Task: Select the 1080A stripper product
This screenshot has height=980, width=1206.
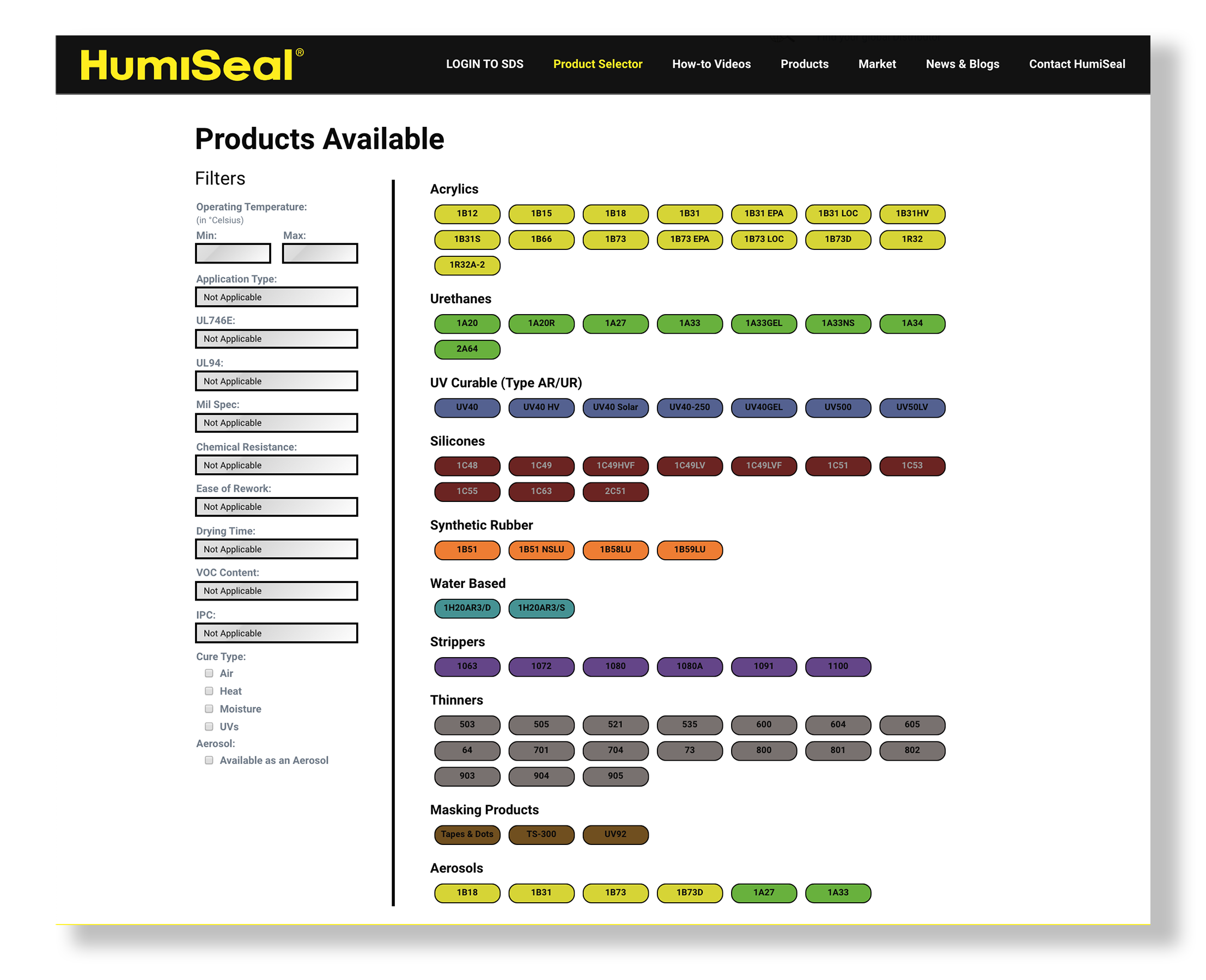Action: [x=689, y=666]
